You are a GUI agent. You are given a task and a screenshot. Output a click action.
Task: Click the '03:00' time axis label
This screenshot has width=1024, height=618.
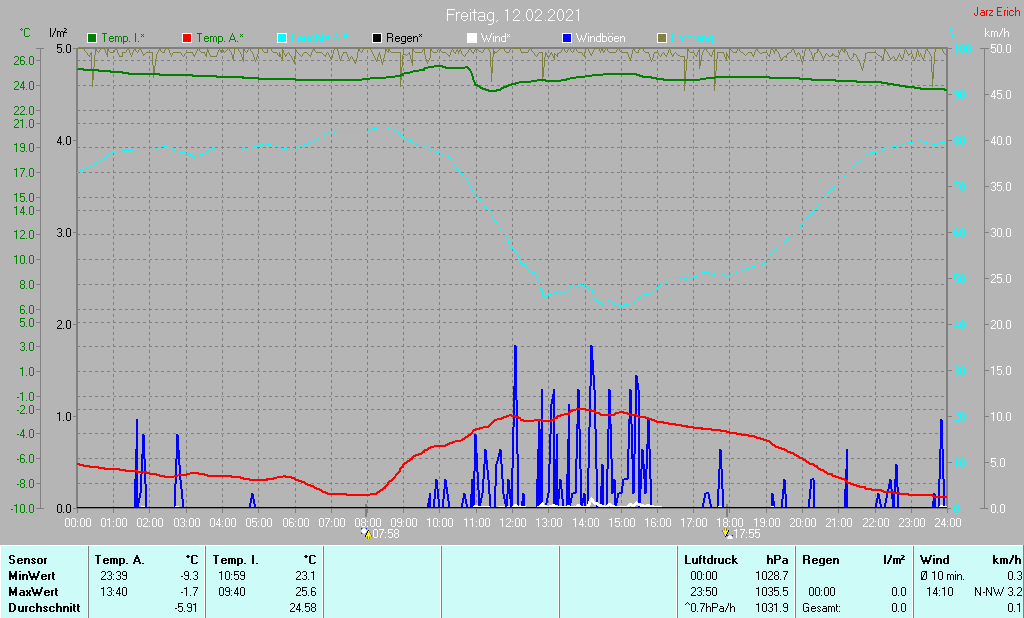(187, 523)
